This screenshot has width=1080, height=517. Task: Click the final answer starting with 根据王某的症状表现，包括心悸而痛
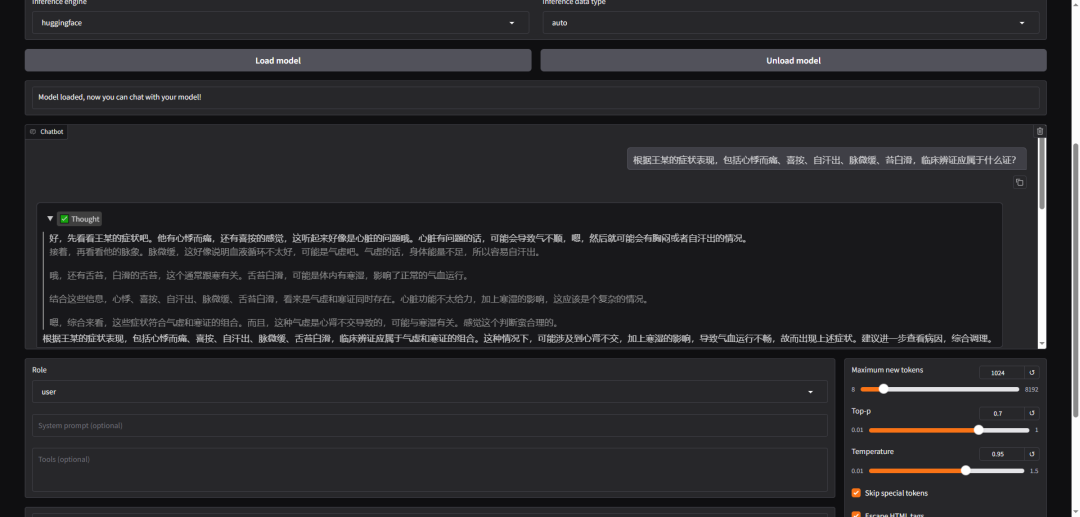(x=518, y=339)
